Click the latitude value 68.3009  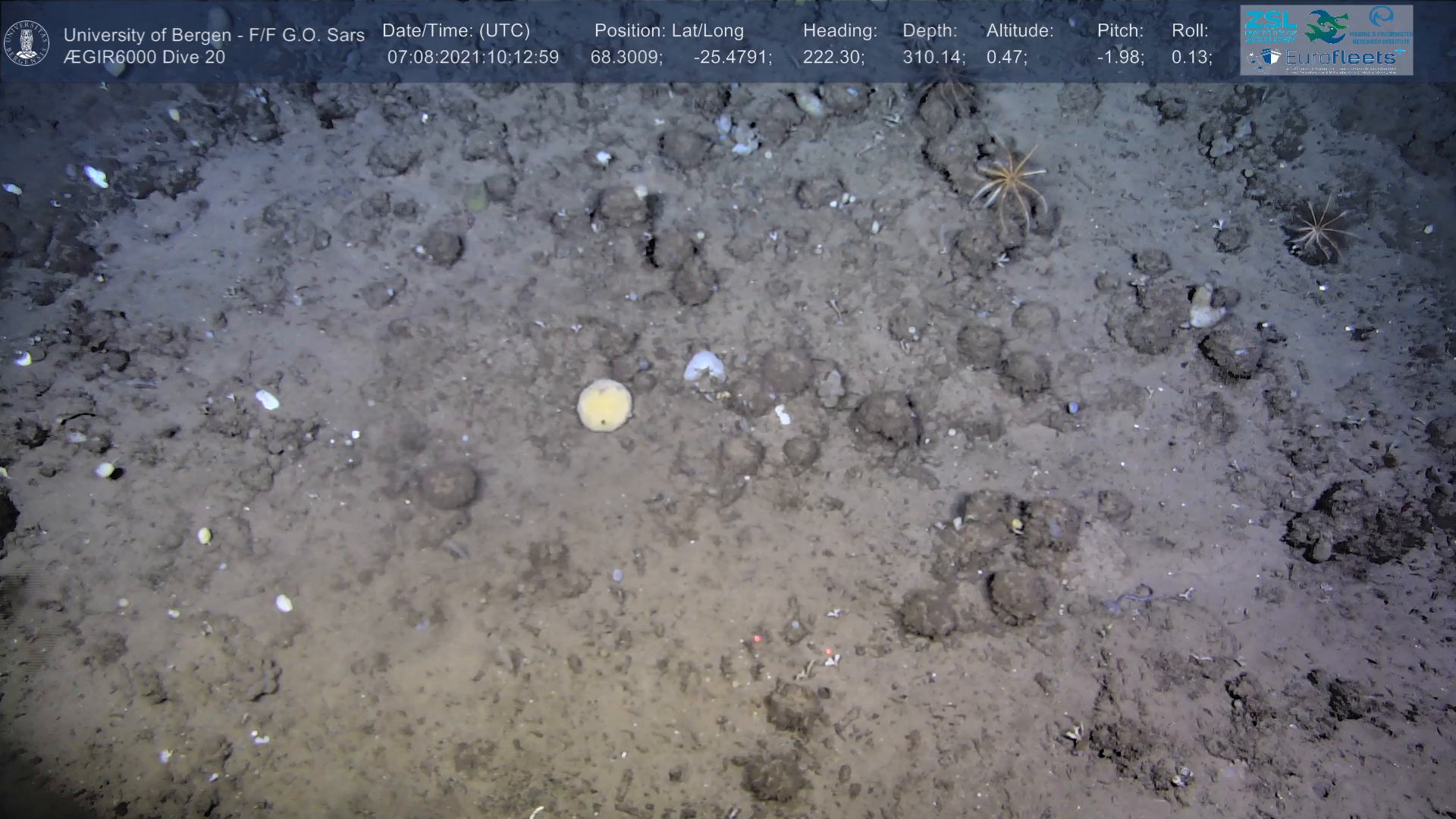coord(626,57)
